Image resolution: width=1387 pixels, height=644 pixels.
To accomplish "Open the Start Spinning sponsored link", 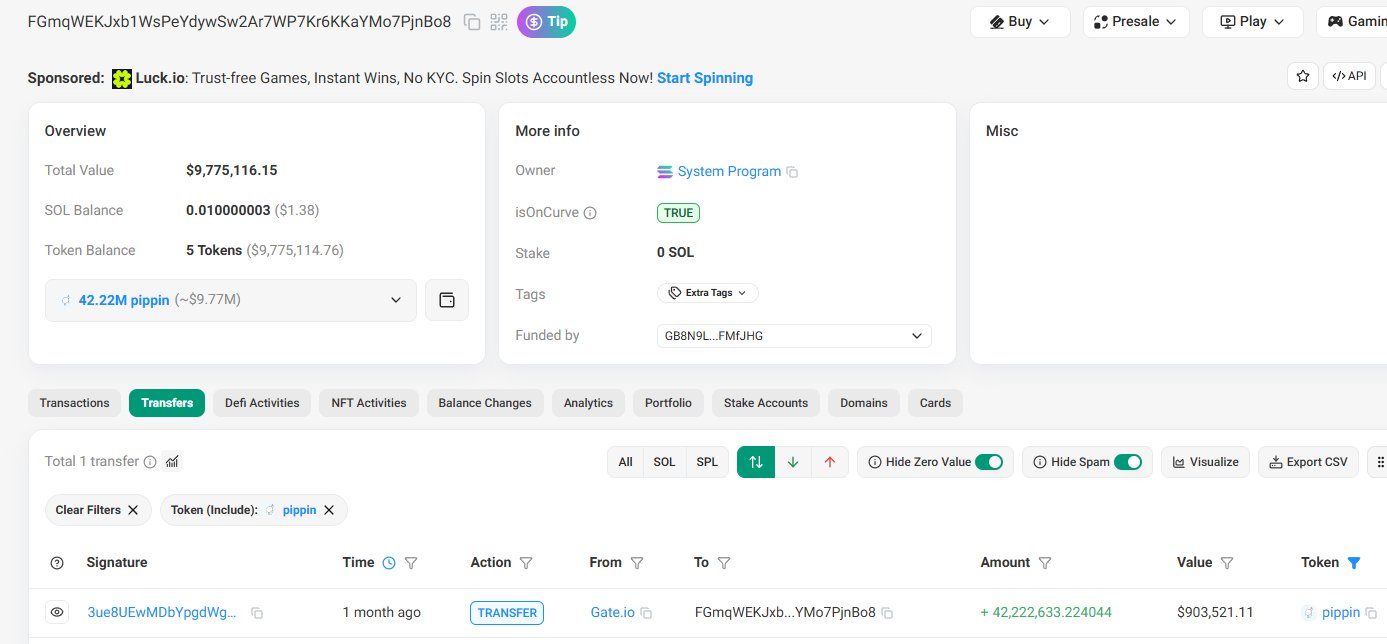I will 704,78.
